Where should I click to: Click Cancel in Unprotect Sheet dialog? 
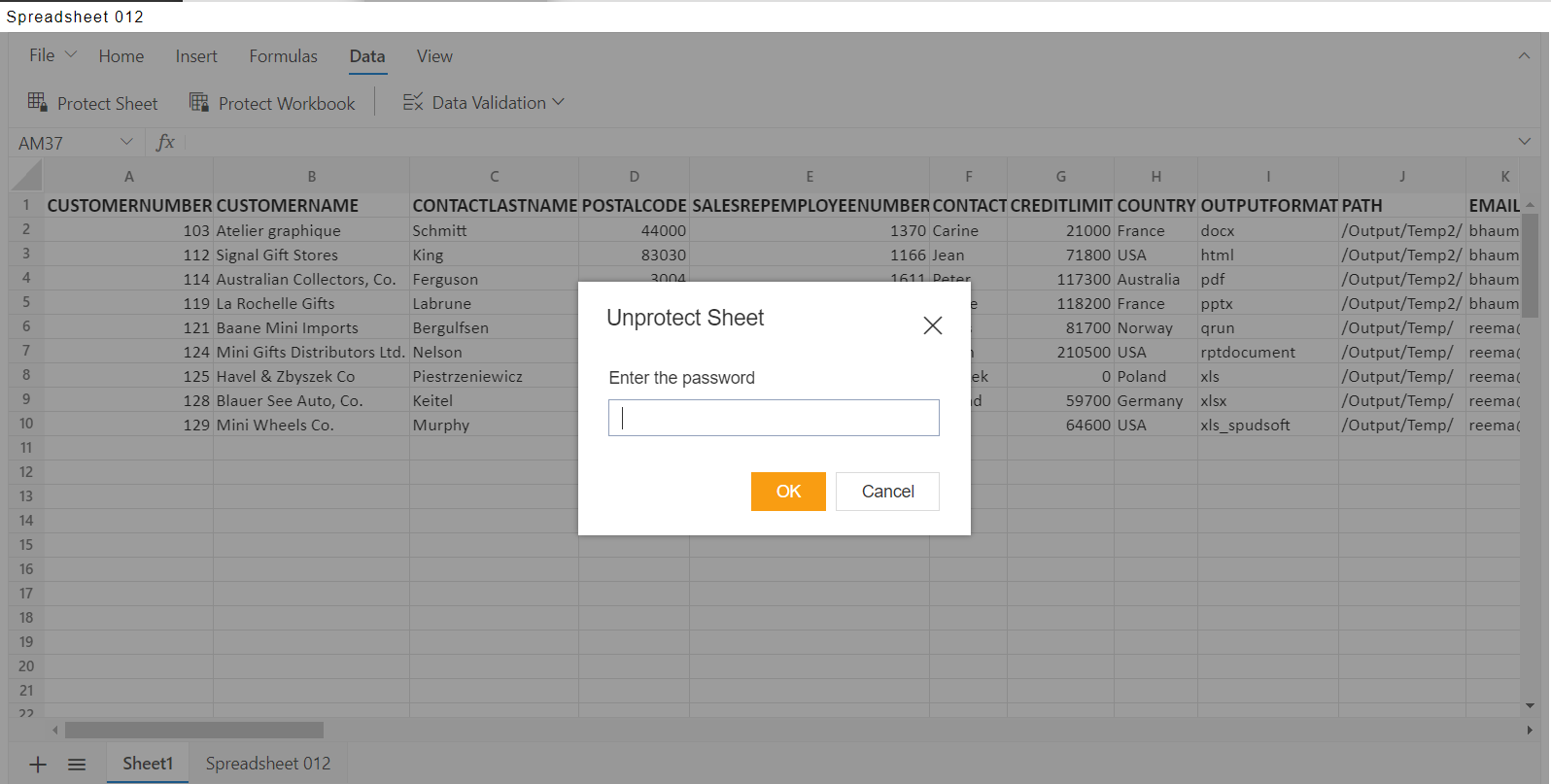click(887, 492)
